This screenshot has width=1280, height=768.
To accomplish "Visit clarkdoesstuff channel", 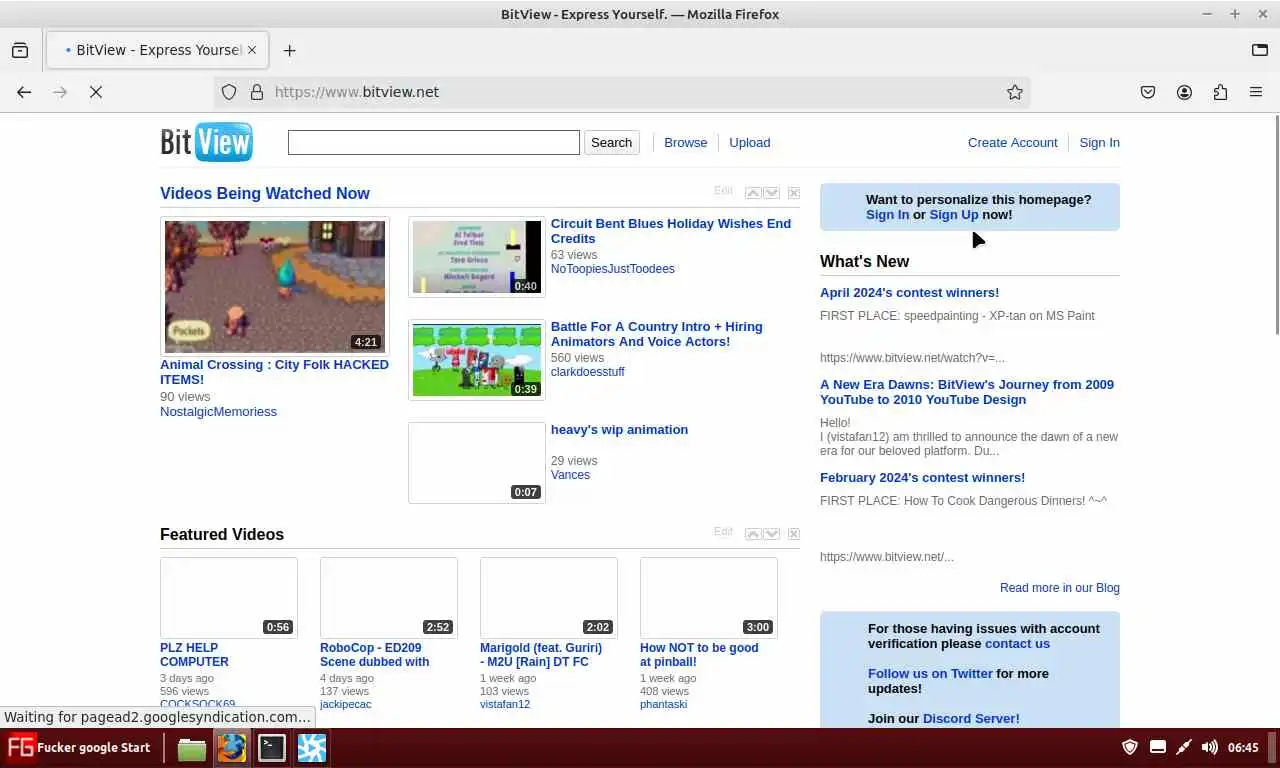I will click(588, 372).
